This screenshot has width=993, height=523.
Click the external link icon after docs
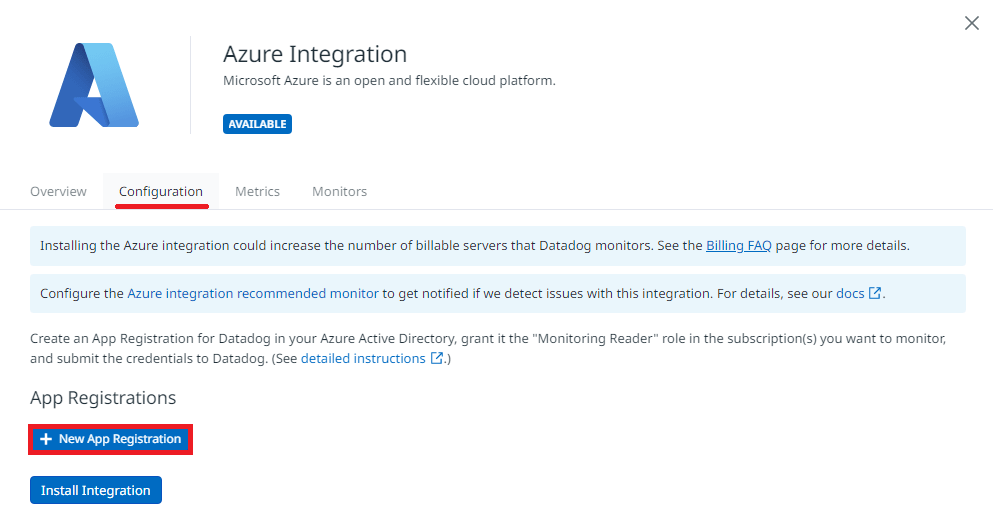pyautogui.click(x=875, y=293)
